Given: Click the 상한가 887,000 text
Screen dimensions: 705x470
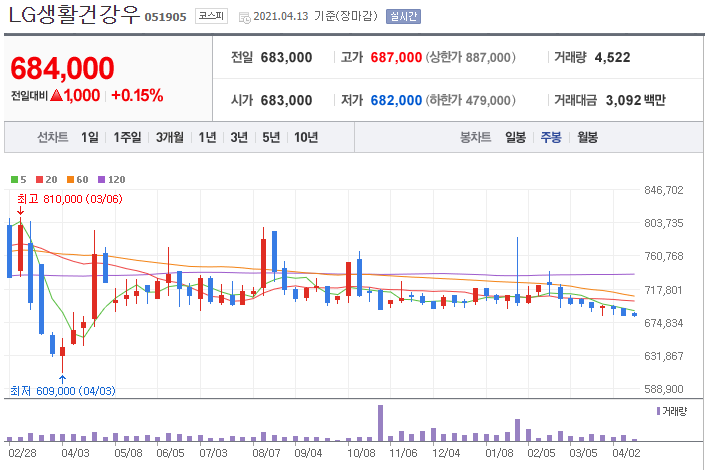Looking at the screenshot, I should [470, 58].
